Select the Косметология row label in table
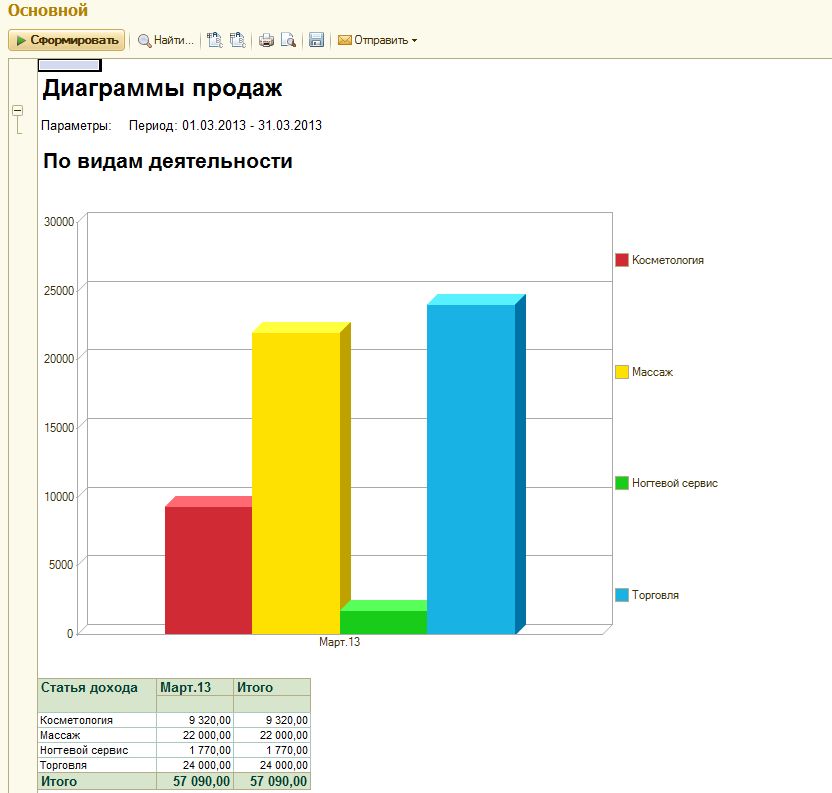Viewport: 832px width, 793px height. [97, 720]
